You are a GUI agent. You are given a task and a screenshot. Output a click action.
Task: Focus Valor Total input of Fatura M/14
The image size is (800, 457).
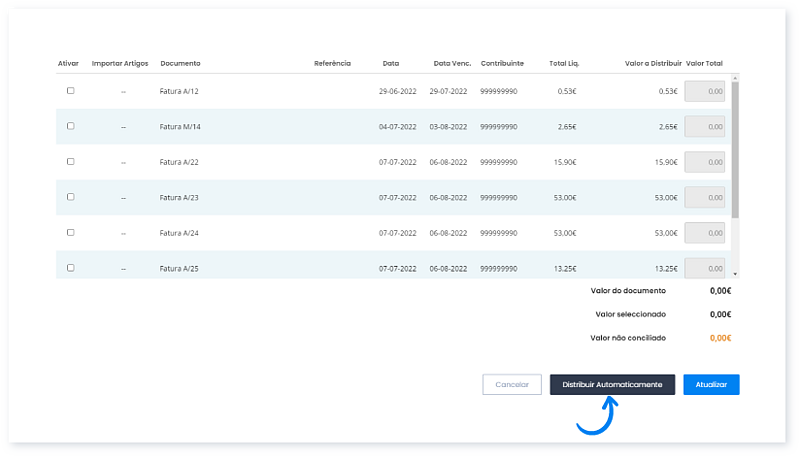[704, 127]
